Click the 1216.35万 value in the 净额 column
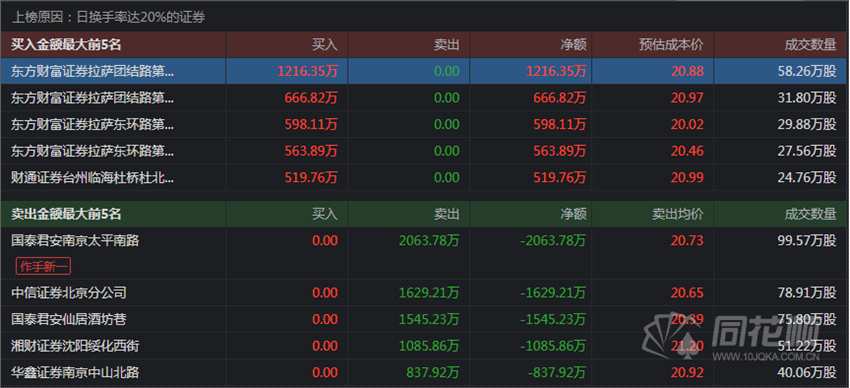Screen dimensions: 850x388 [556, 71]
